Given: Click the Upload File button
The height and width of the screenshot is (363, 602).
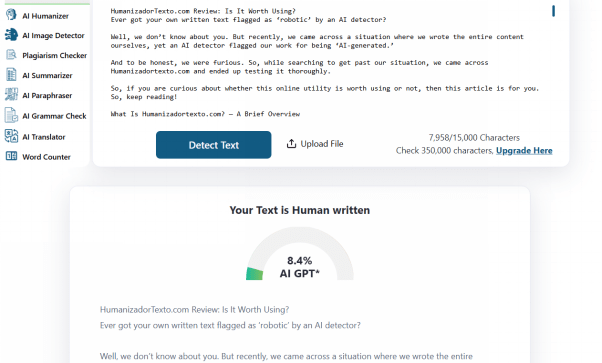Looking at the screenshot, I should 315,144.
